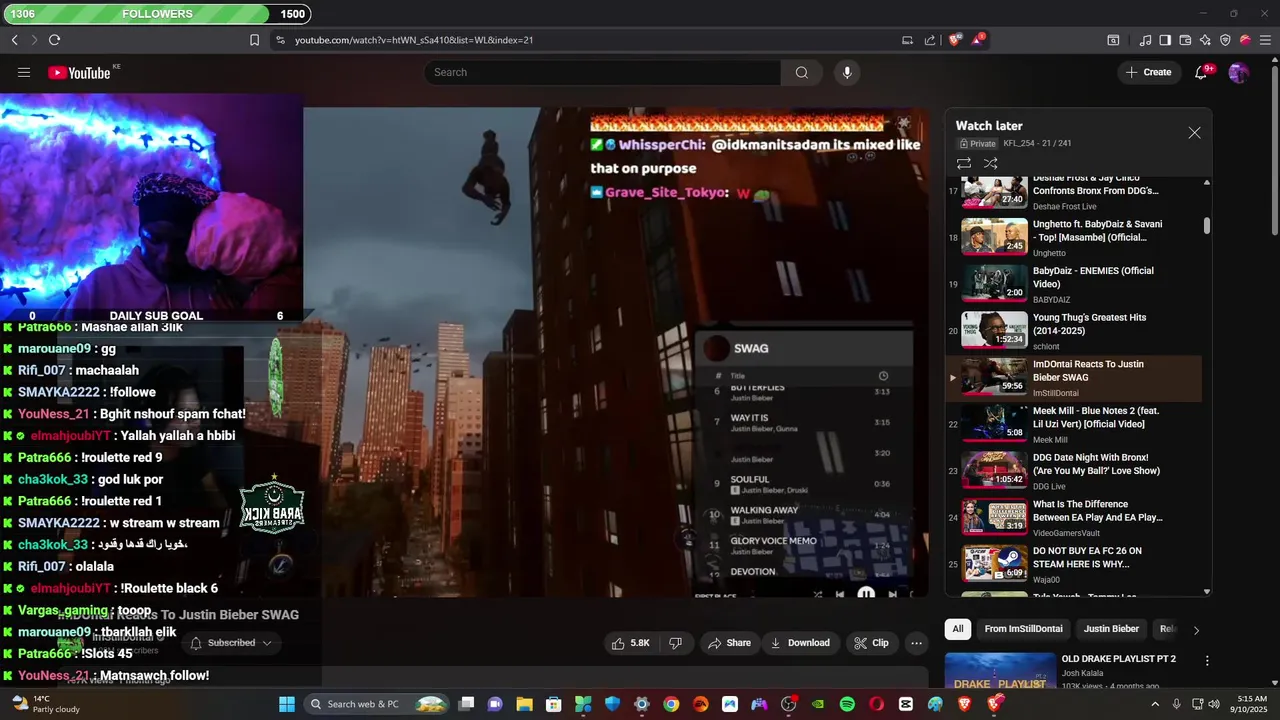Viewport: 1280px width, 720px height.
Task: Open Brave Shields lion icon in address bar
Action: pos(954,40)
